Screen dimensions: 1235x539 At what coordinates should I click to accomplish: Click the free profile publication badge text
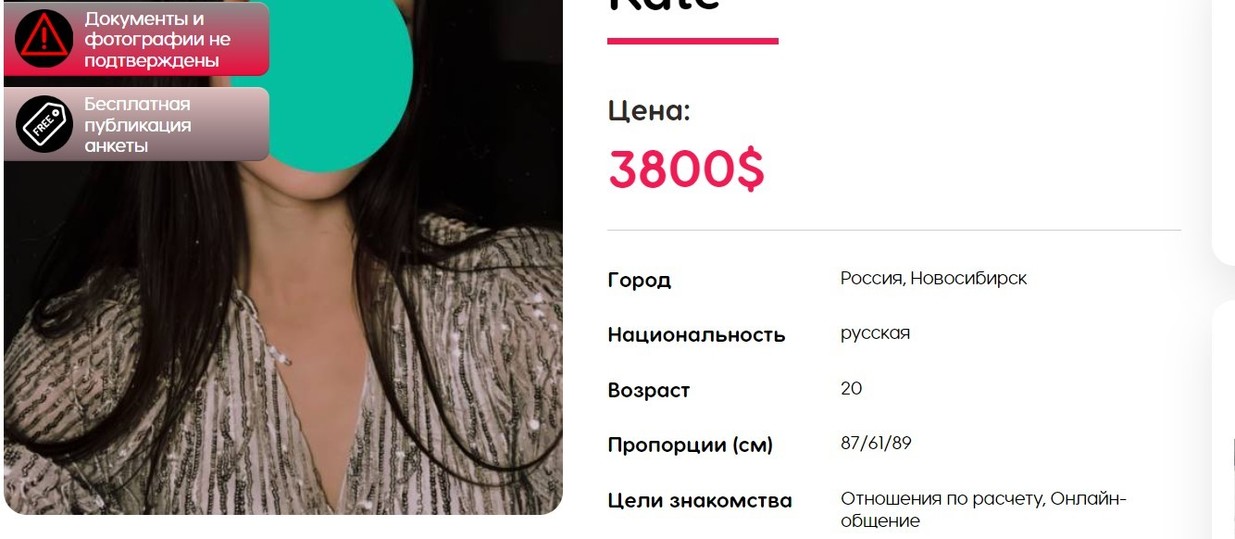138,125
